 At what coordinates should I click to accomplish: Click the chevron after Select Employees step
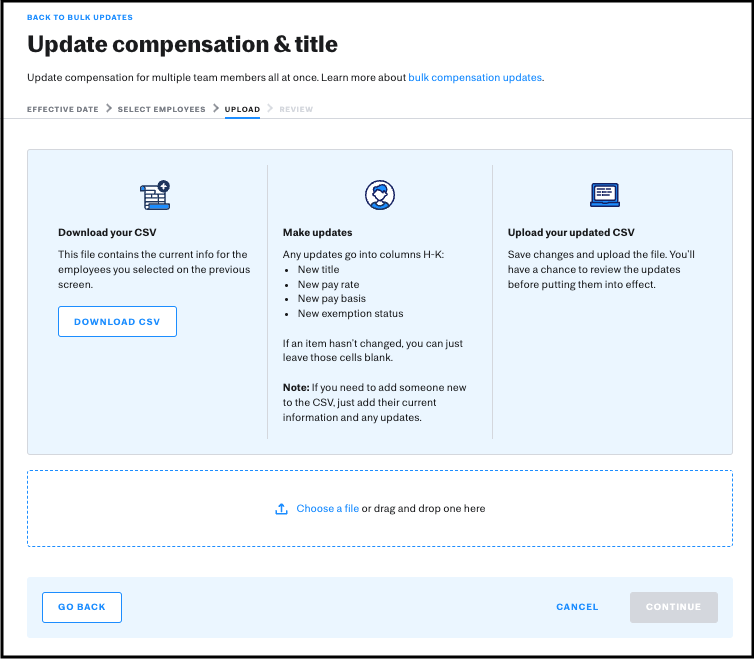click(x=215, y=109)
